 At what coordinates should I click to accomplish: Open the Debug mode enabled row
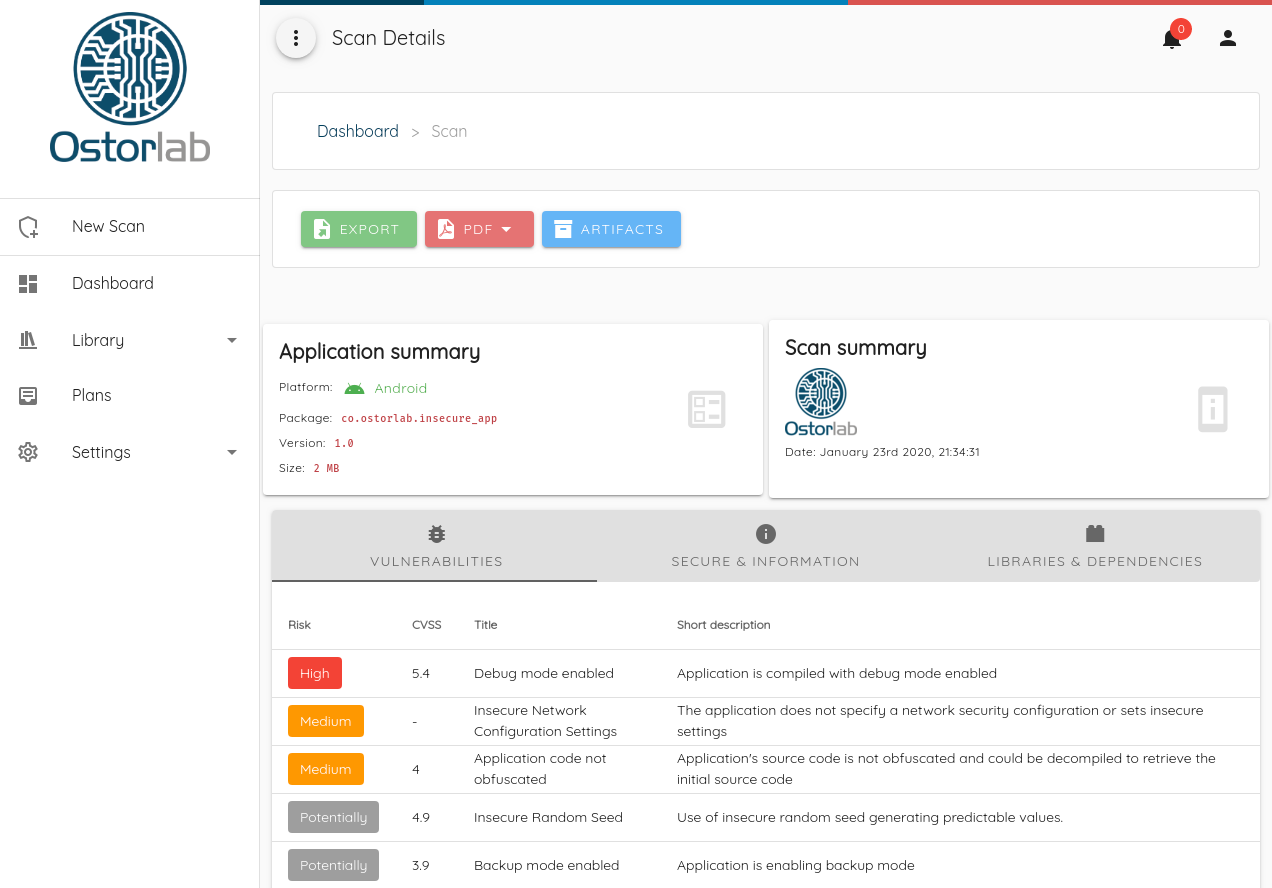coord(766,673)
